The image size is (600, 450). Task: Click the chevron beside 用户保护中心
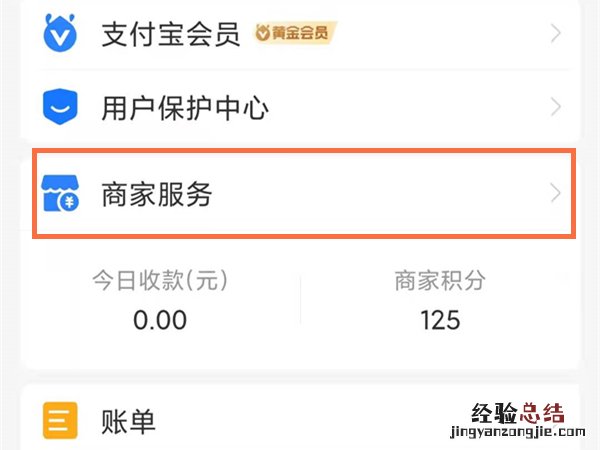[x=556, y=107]
